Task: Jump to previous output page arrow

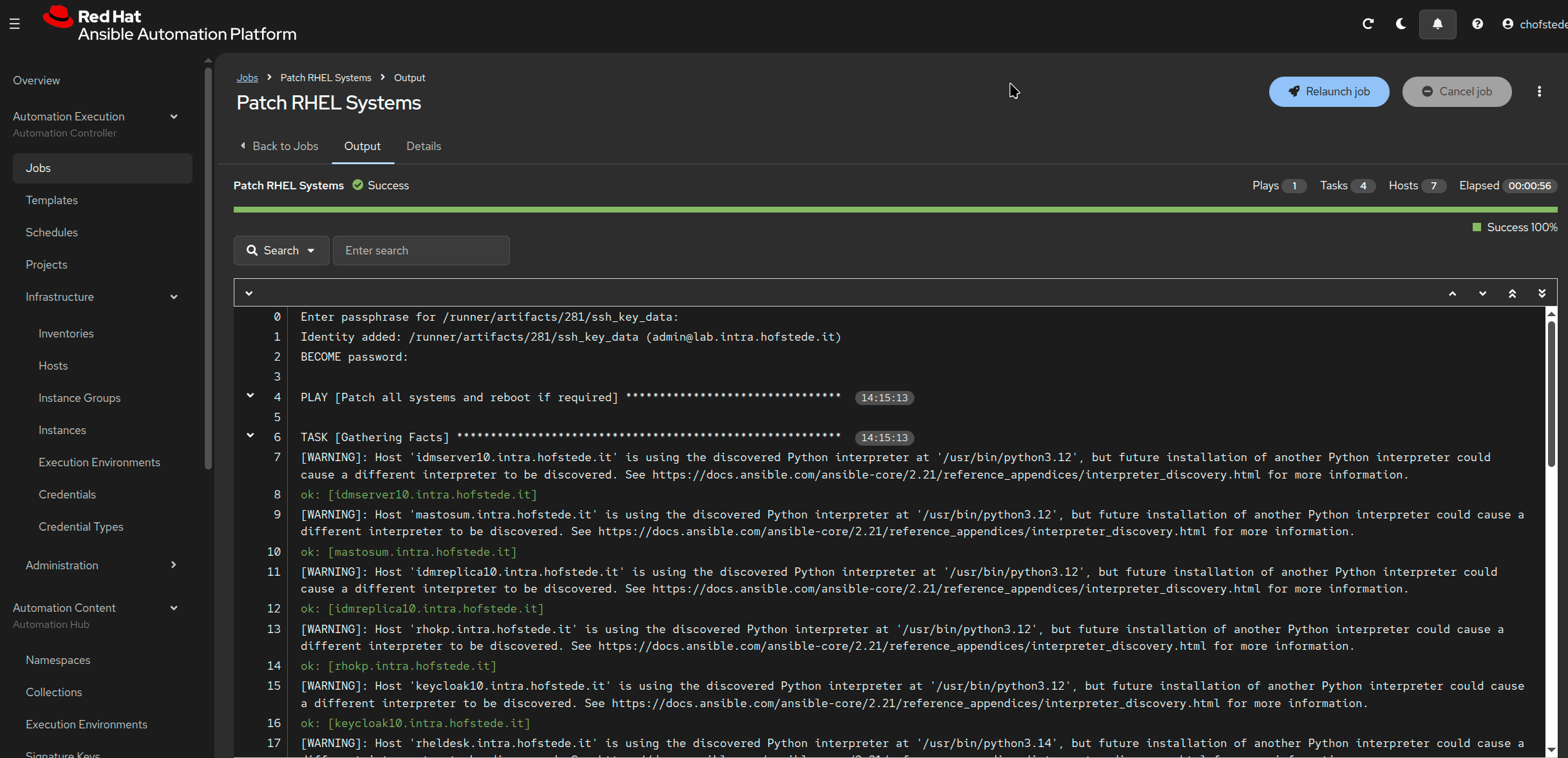Action: tap(1453, 293)
